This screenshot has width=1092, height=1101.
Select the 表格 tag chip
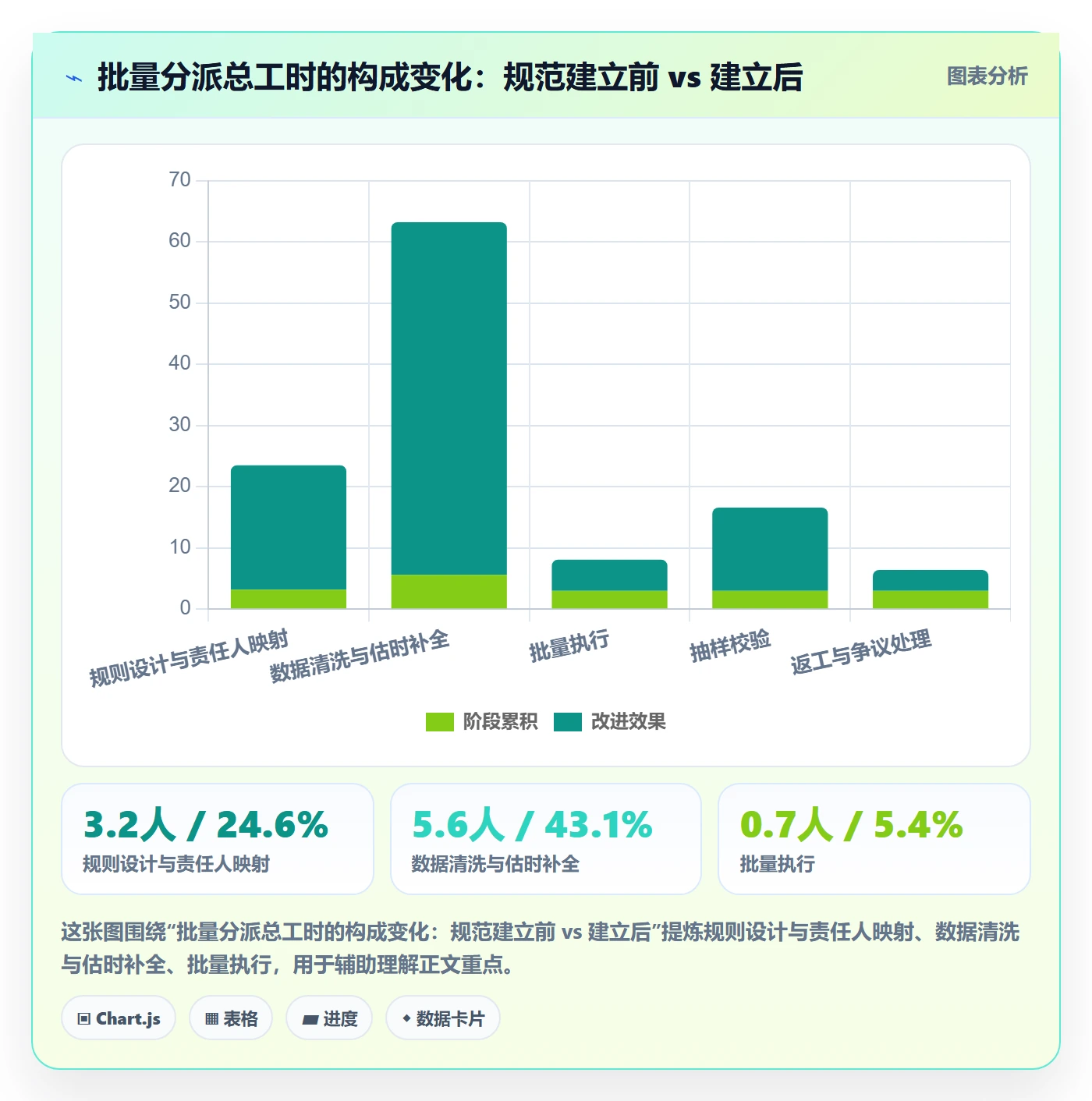[x=231, y=1018]
